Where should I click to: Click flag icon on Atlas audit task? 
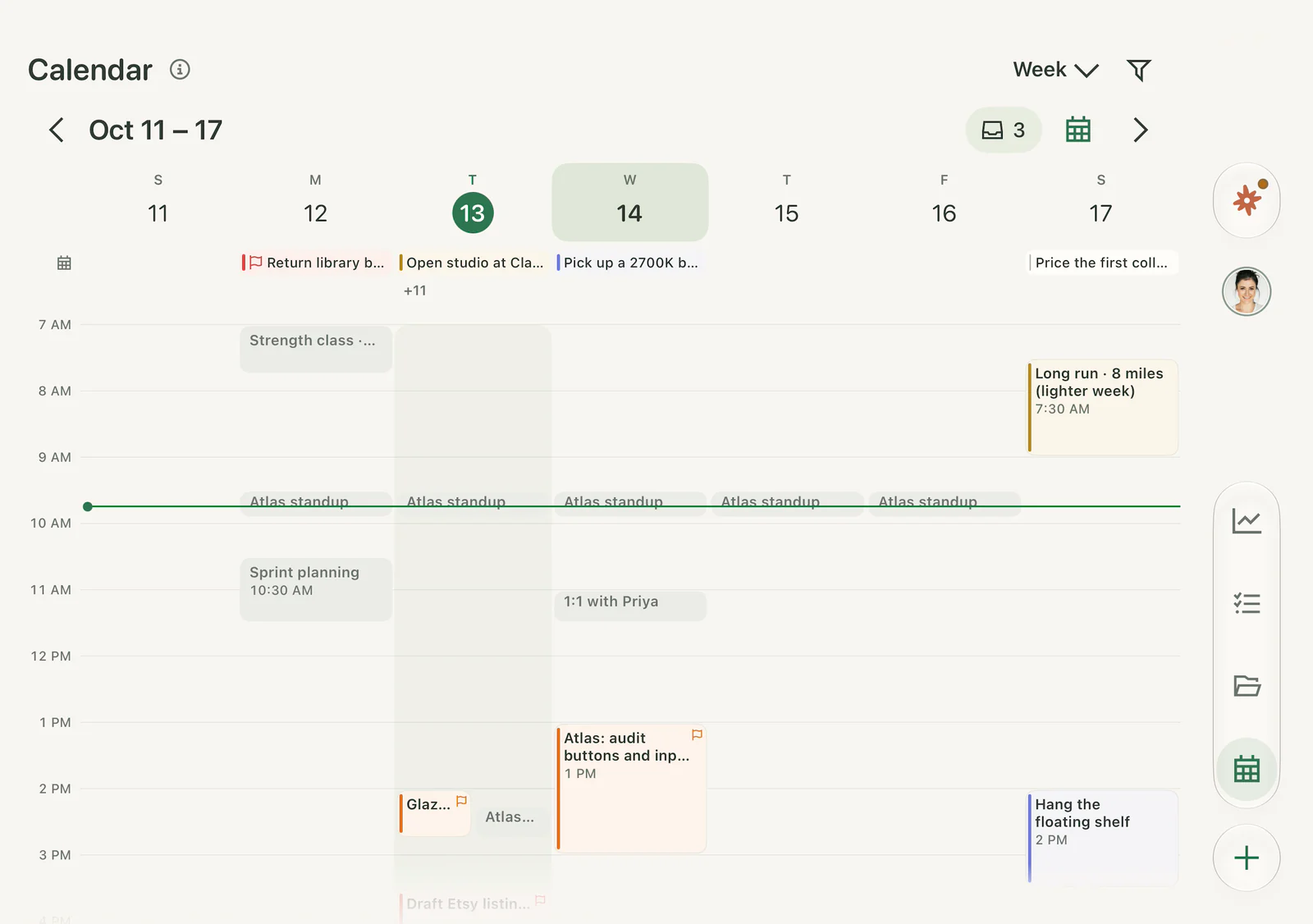(x=697, y=735)
